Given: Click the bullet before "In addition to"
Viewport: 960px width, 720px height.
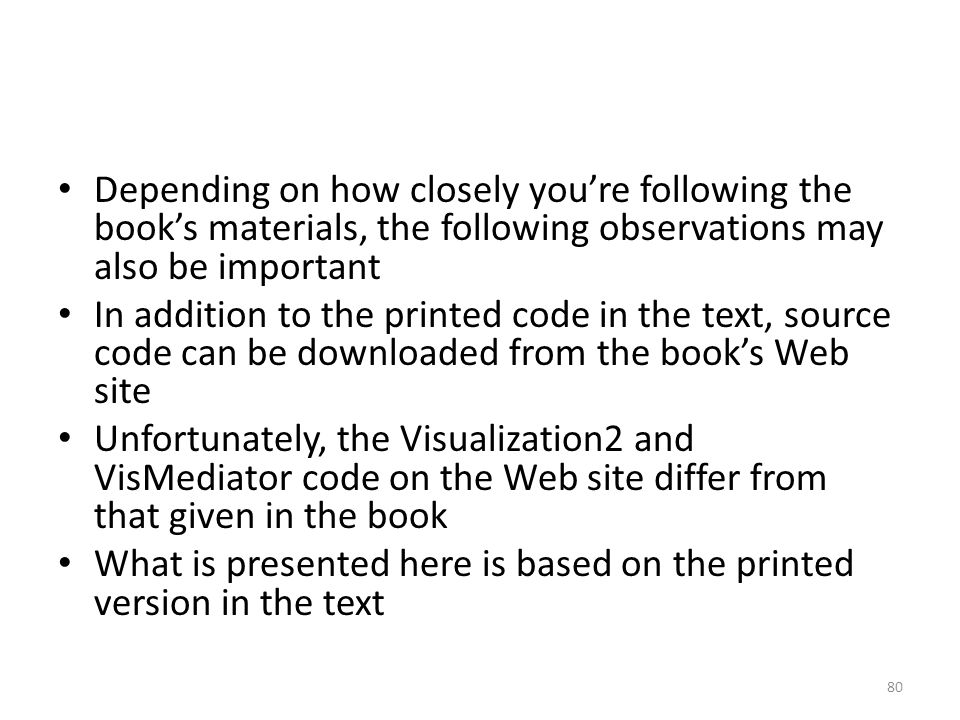Looking at the screenshot, I should (x=65, y=313).
